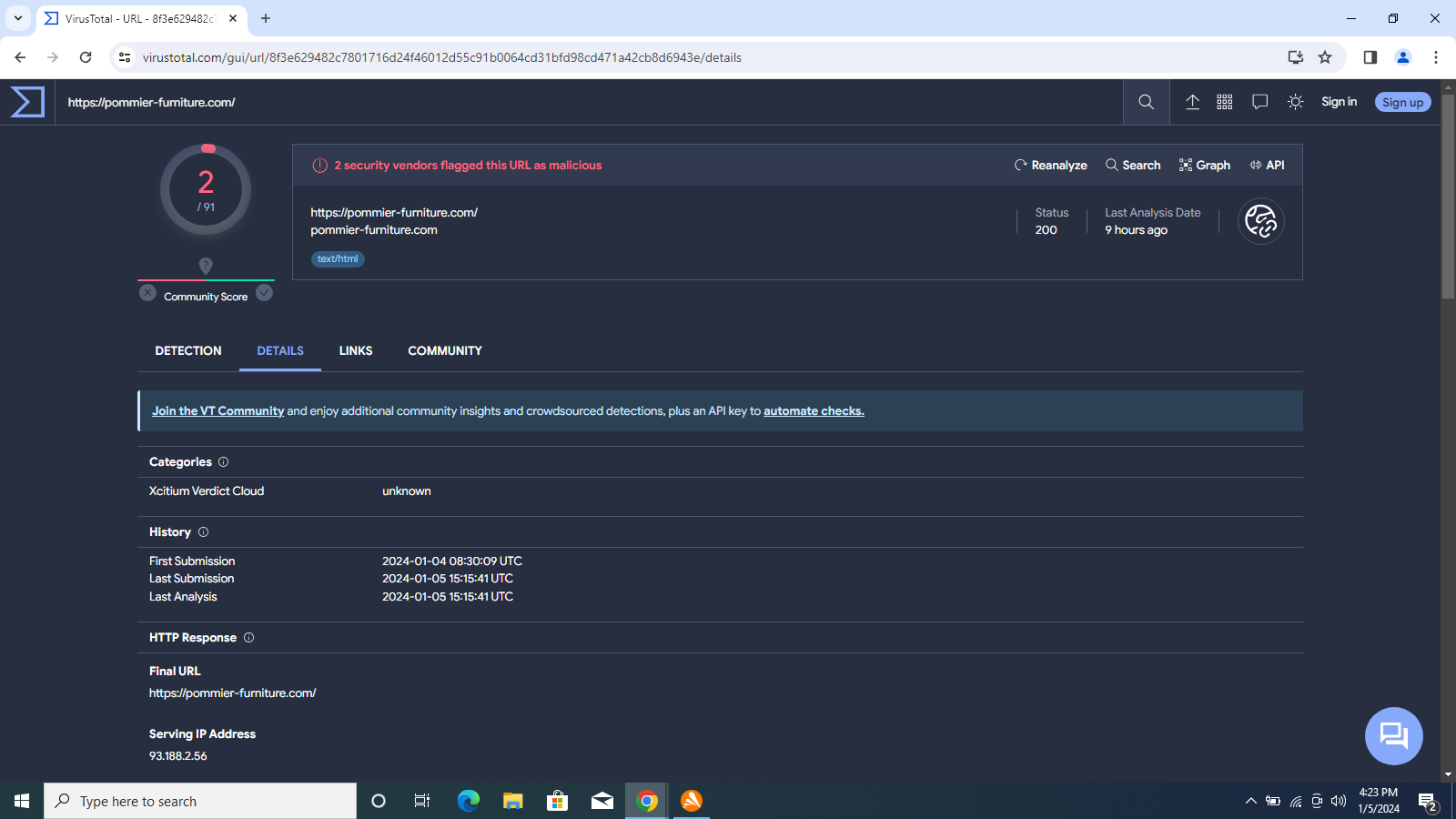Click the Sign in link
This screenshot has height=819, width=1456.
[x=1339, y=102]
